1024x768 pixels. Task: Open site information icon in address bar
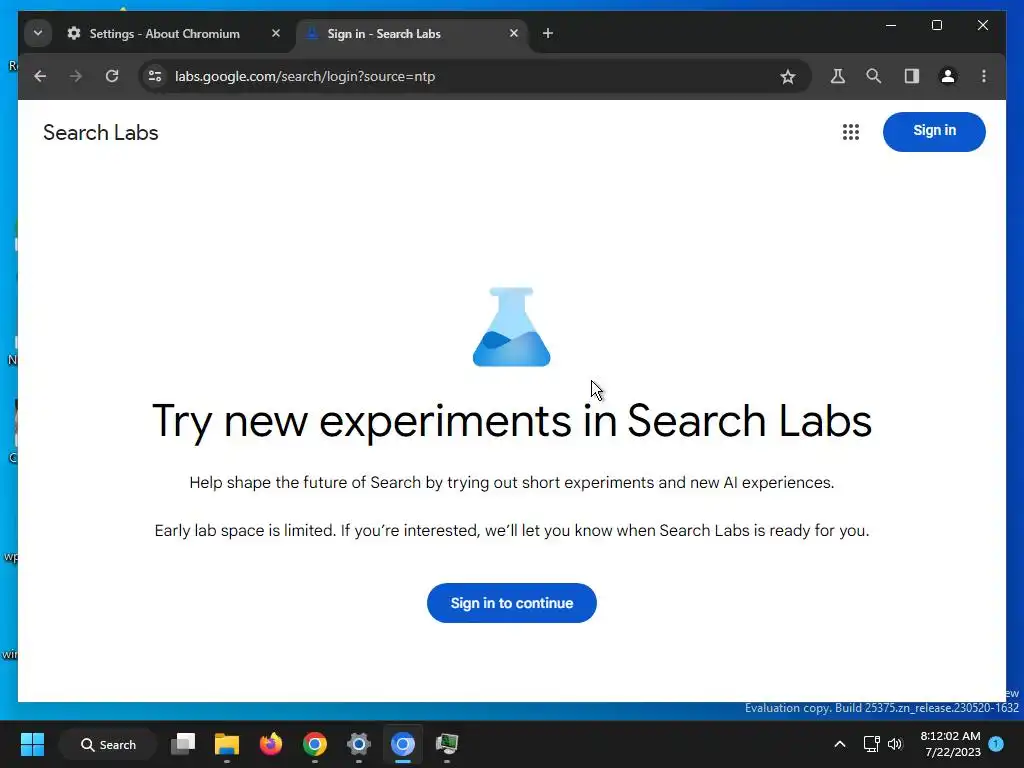point(155,76)
